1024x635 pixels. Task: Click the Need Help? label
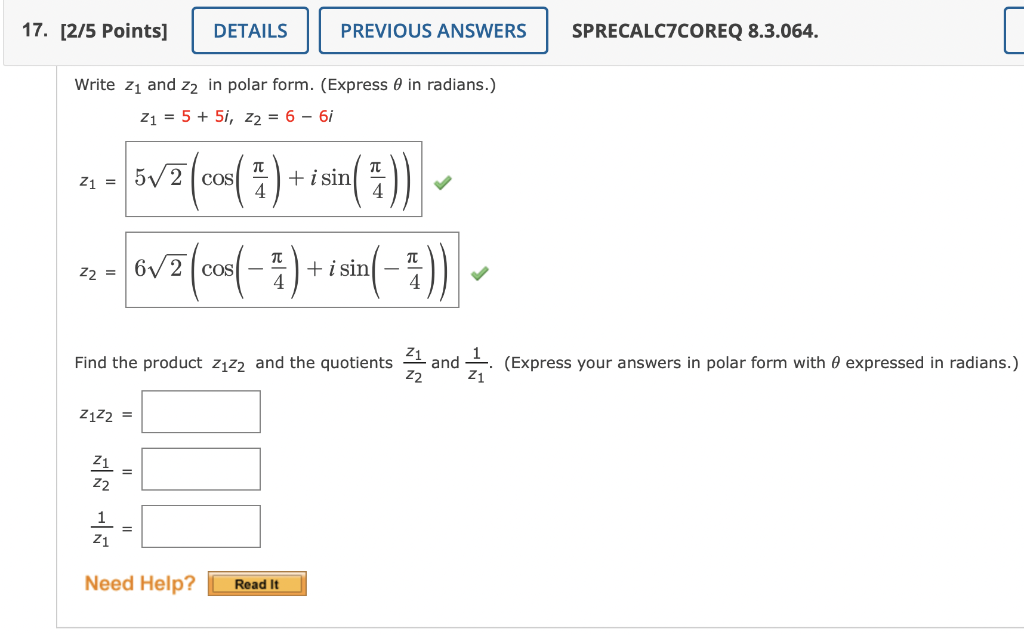click(138, 583)
